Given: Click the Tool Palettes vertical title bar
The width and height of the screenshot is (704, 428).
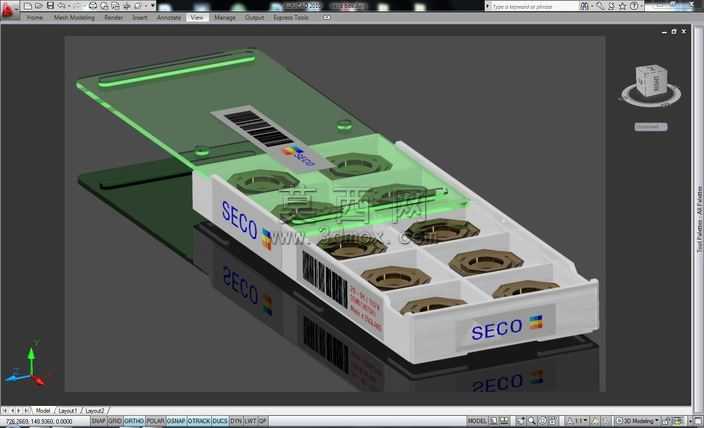Looking at the screenshot, I should coord(699,219).
